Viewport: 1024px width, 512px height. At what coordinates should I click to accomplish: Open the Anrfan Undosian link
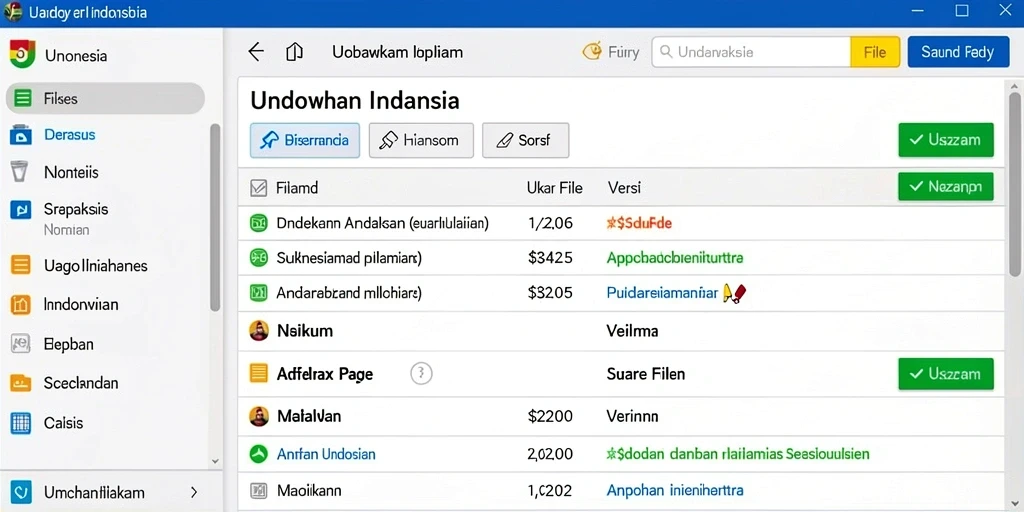tap(326, 454)
